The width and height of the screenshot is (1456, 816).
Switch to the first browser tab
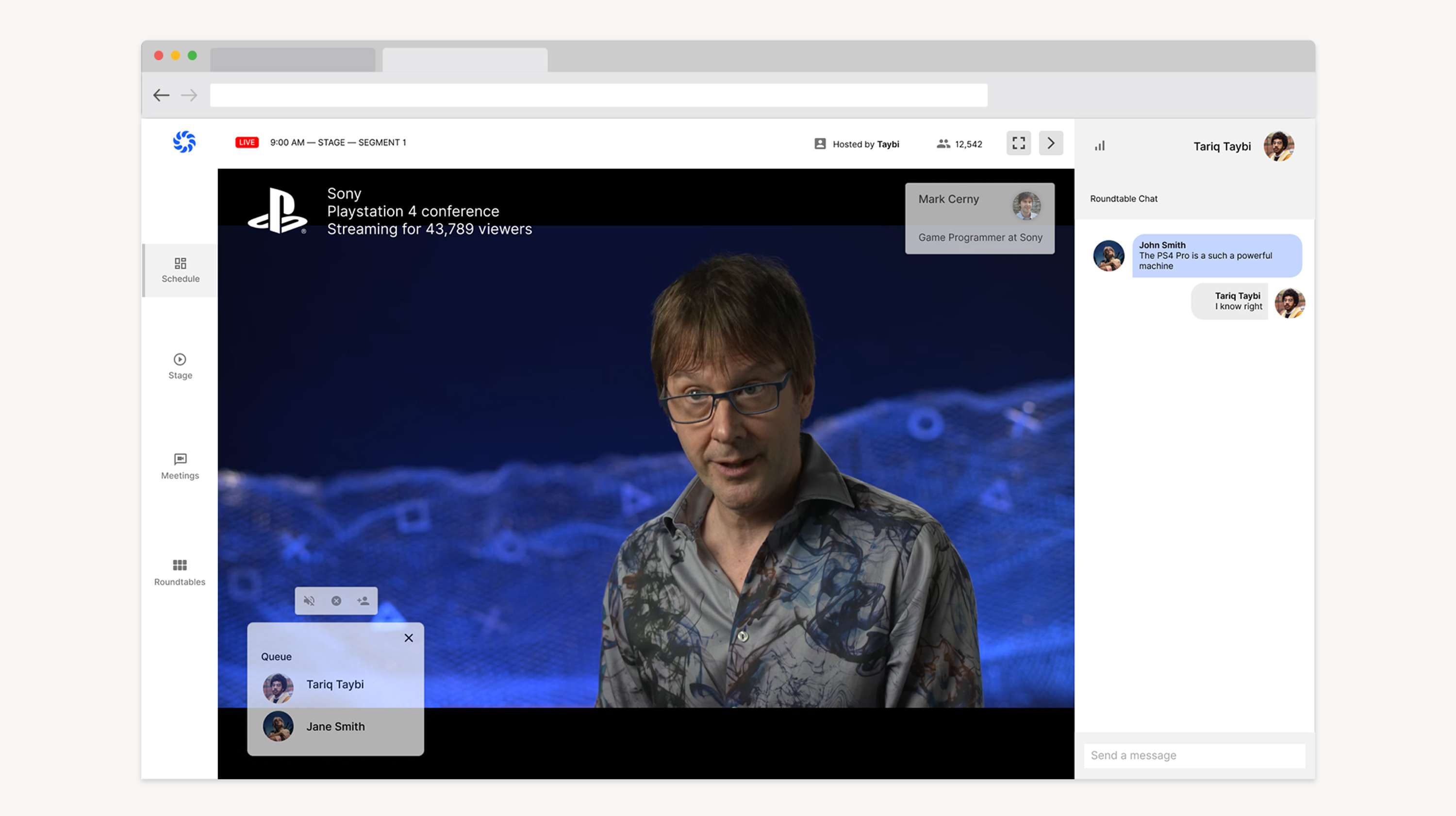tap(293, 60)
